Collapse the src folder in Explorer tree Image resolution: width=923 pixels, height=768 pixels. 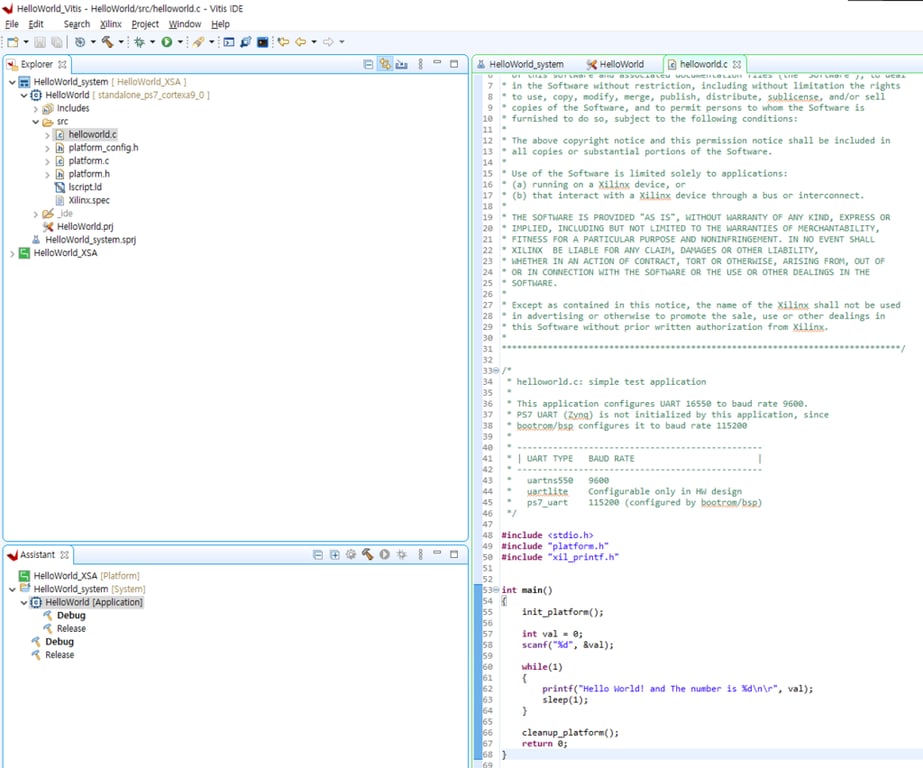click(36, 121)
